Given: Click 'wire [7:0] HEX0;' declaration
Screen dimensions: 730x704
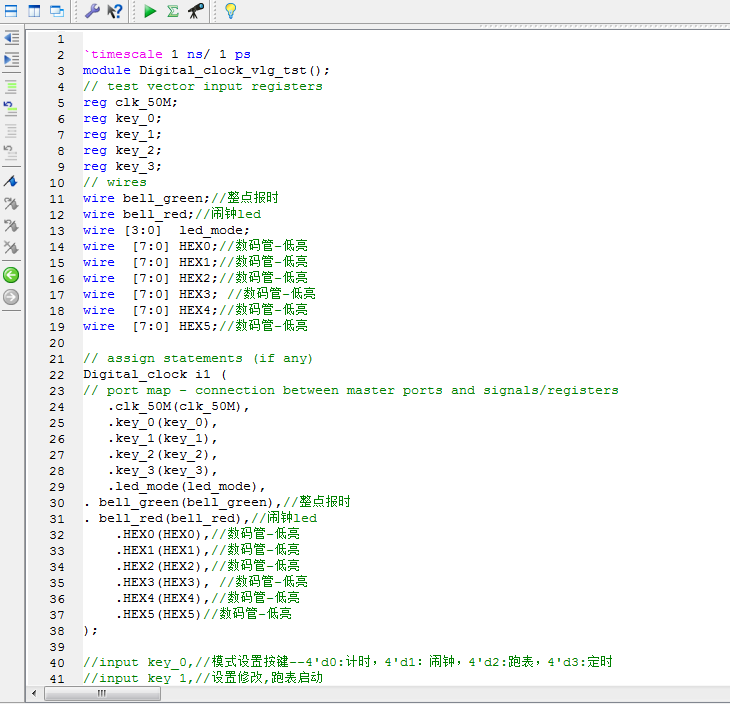Looking at the screenshot, I should point(151,246).
